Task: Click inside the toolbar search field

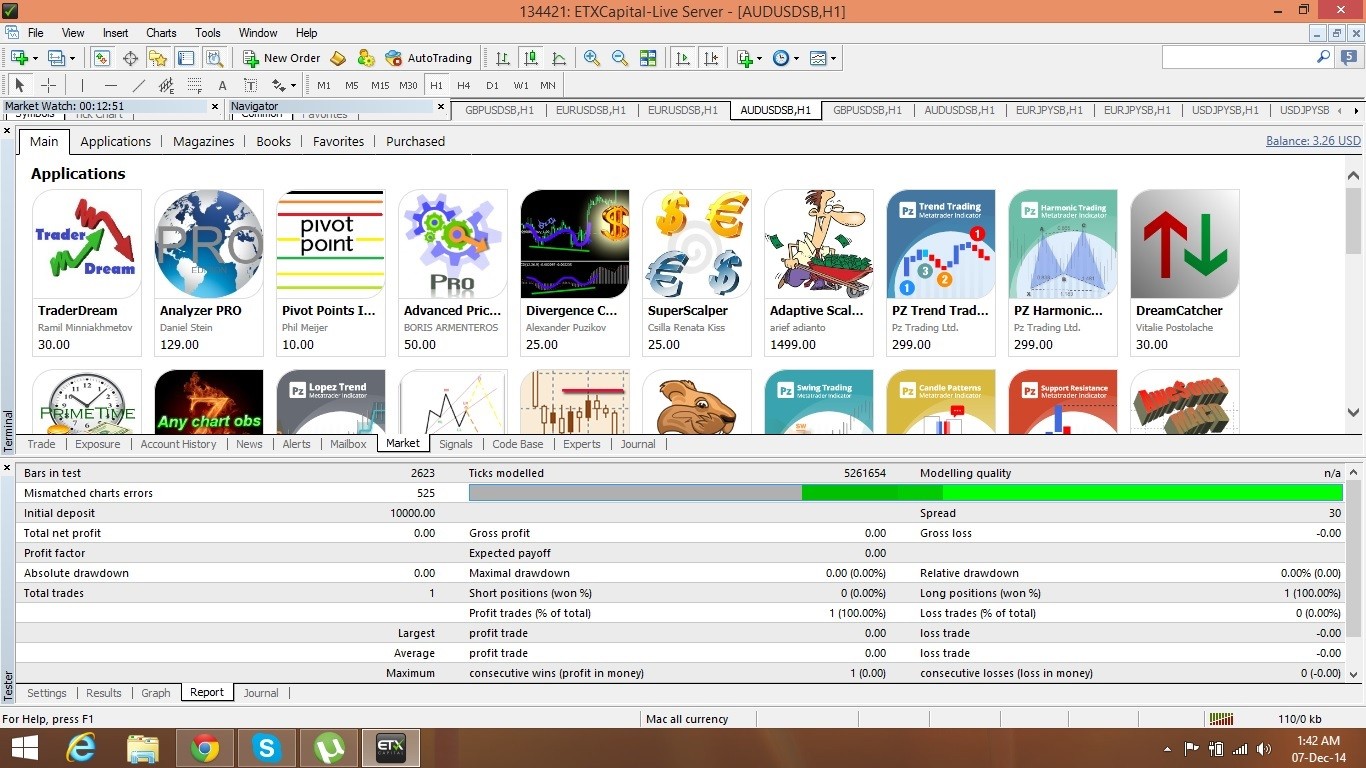Action: (1239, 58)
